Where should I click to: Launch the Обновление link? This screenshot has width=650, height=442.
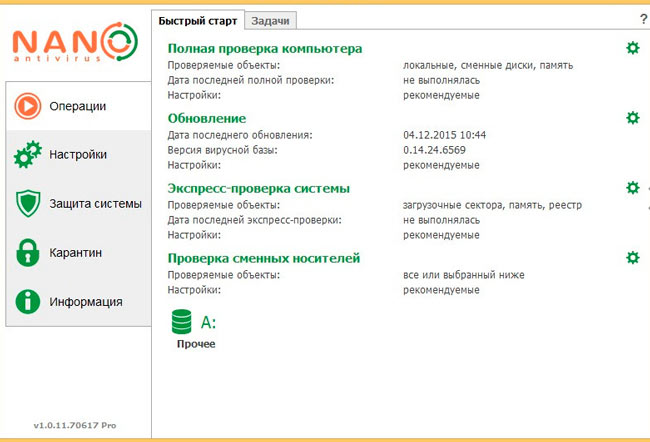click(x=206, y=119)
